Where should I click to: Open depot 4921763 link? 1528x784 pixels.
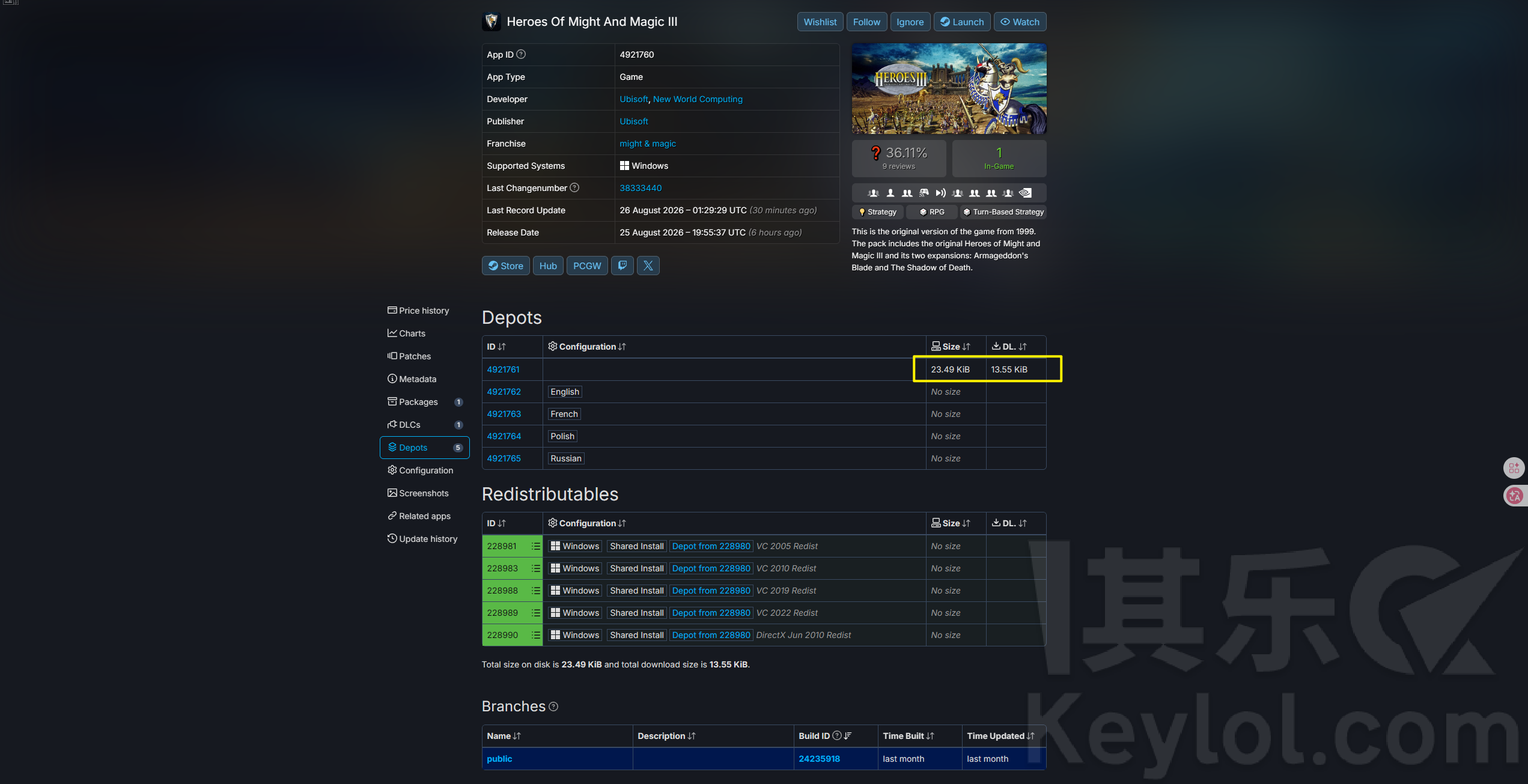click(504, 414)
